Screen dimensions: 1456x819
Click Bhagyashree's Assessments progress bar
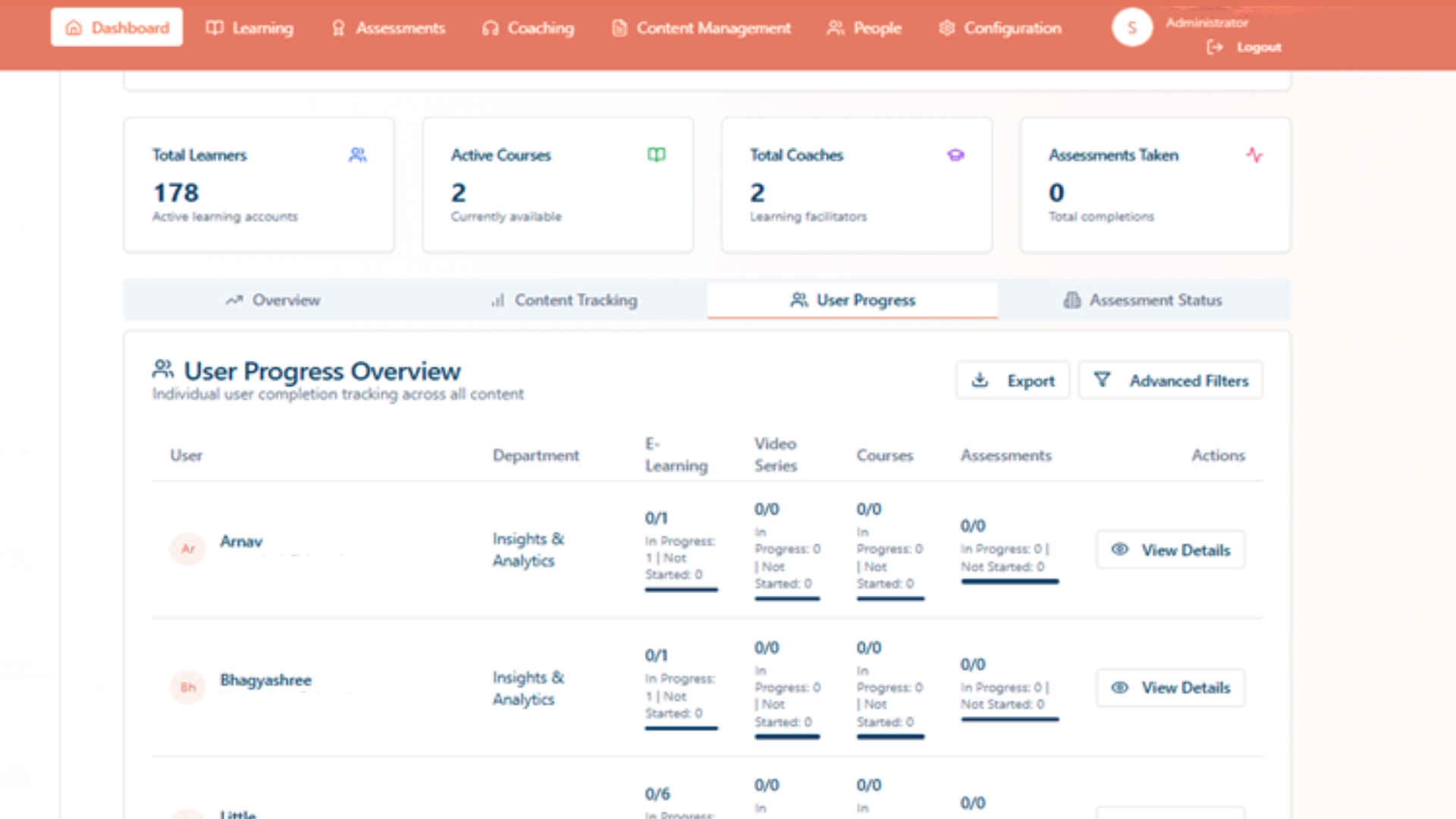1009,719
